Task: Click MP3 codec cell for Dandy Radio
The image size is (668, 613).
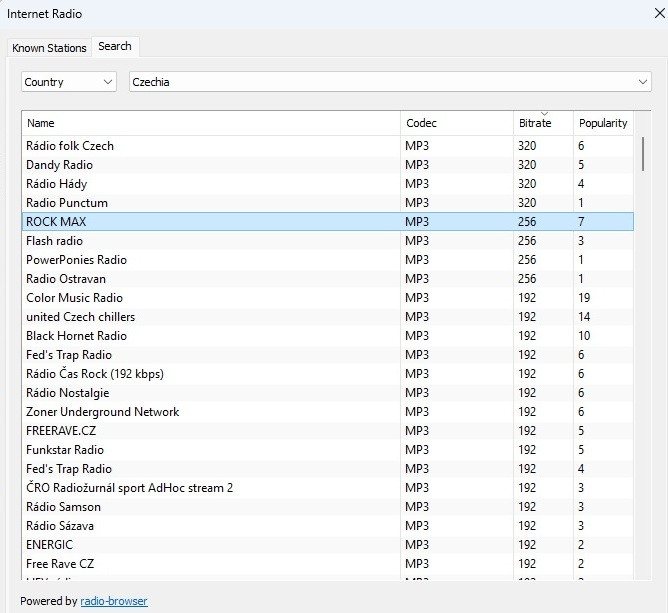Action: 417,165
